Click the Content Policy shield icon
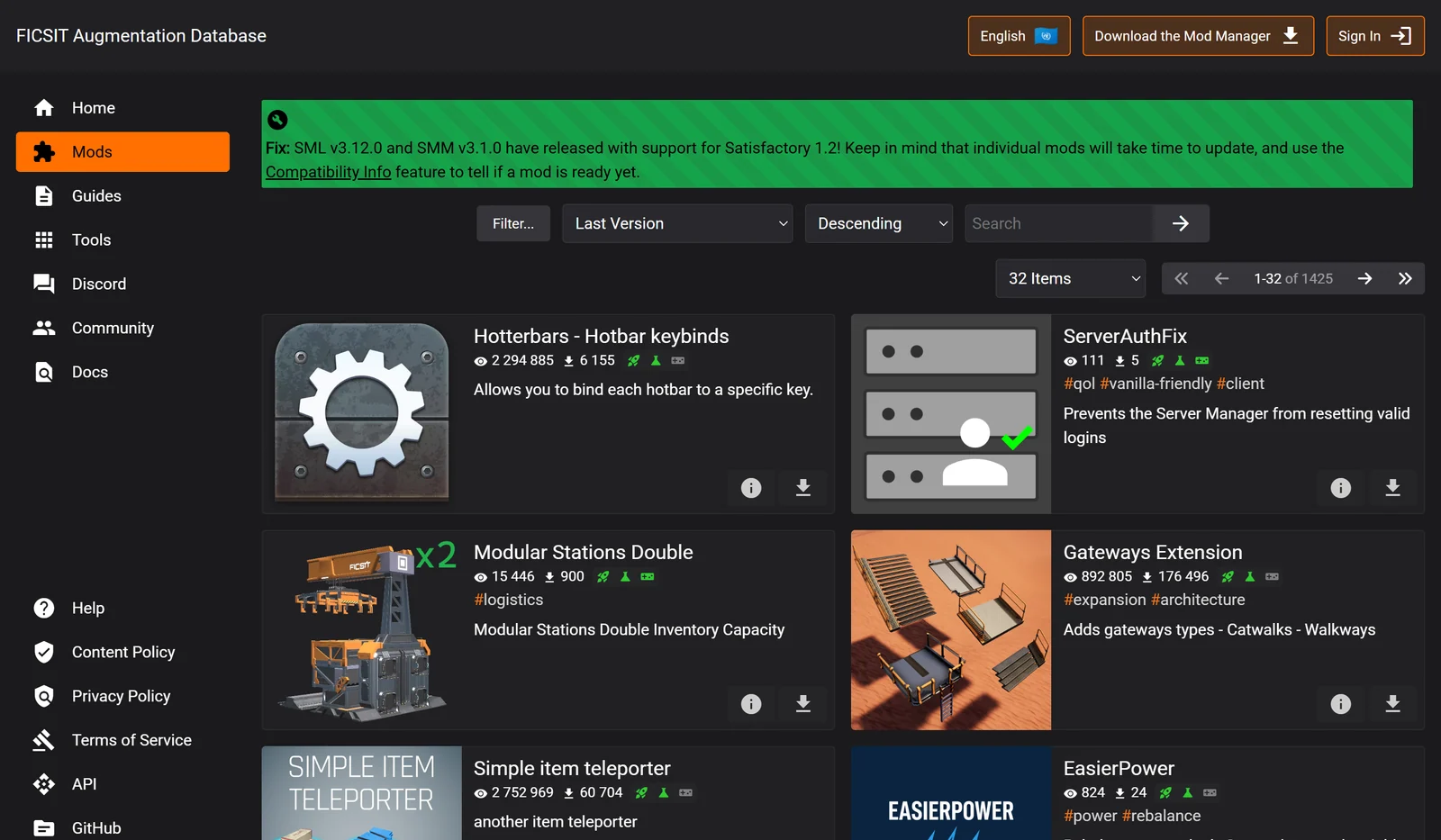Viewport: 1441px width, 840px height. click(x=44, y=653)
